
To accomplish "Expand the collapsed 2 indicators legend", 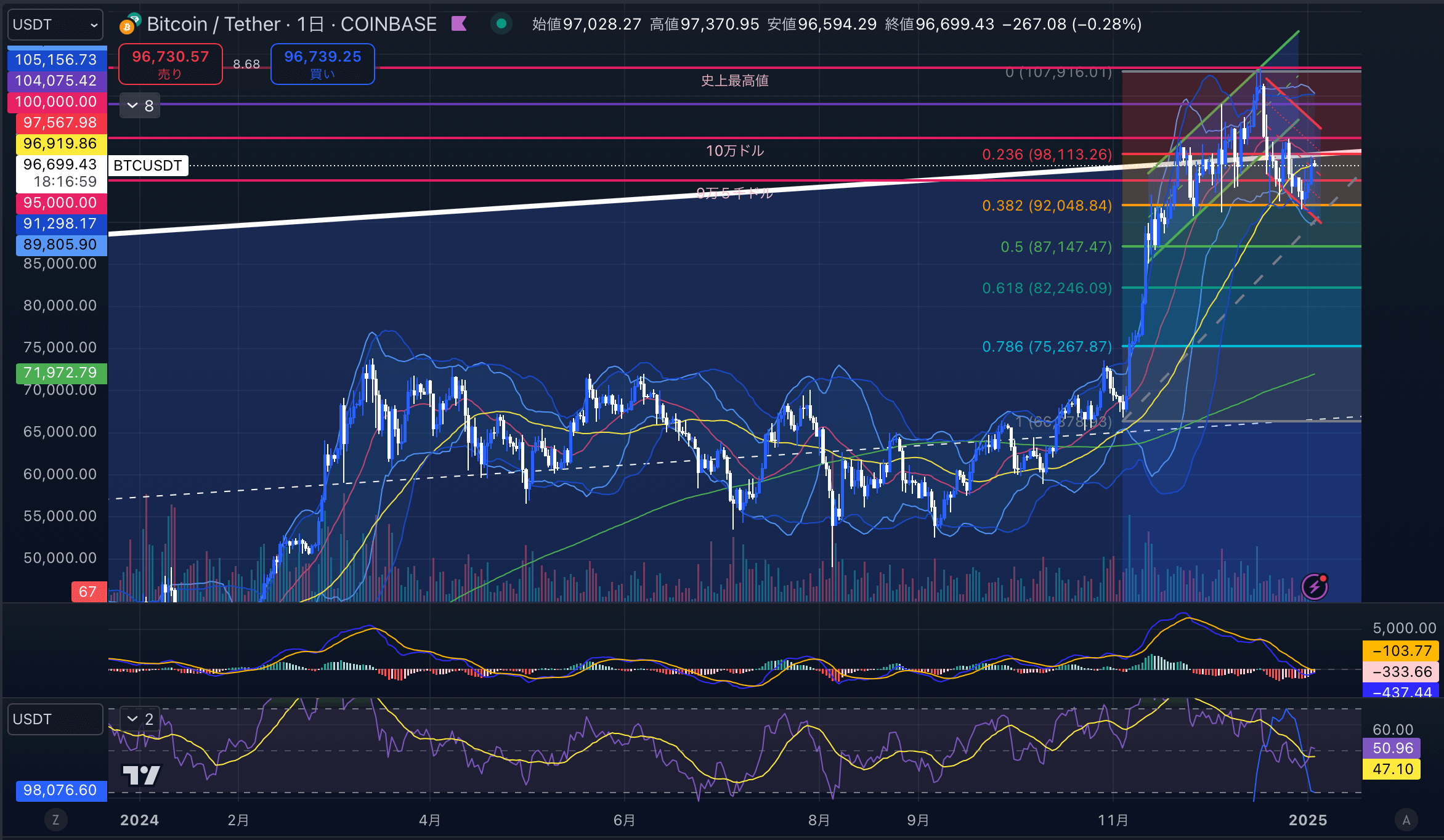I will click(x=140, y=719).
